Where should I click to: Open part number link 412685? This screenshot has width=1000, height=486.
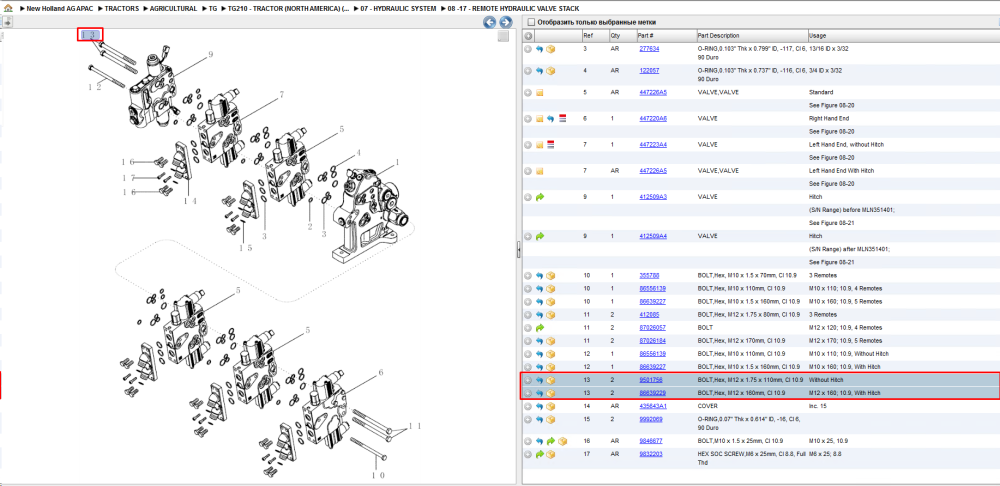point(649,314)
